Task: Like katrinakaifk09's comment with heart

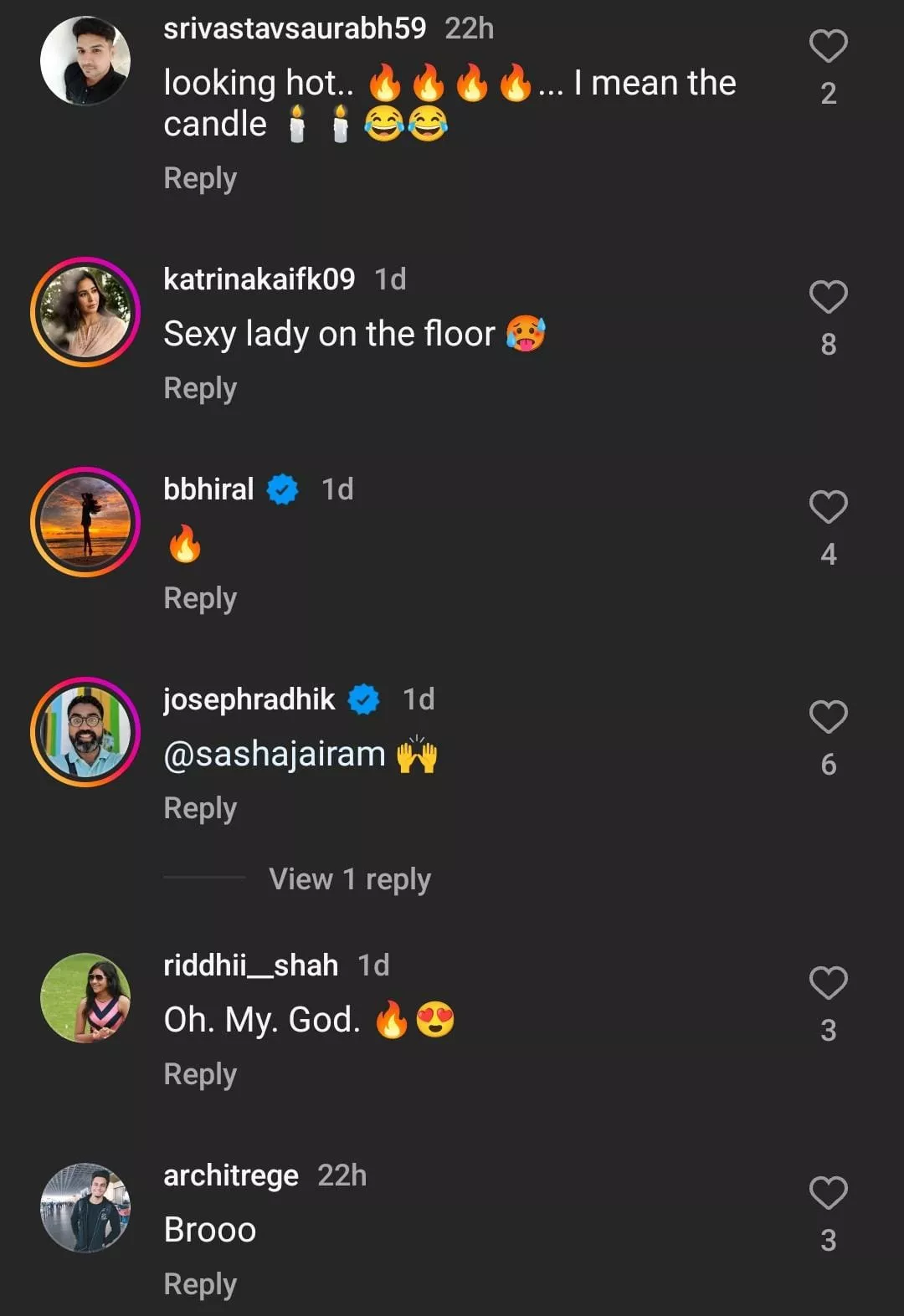Action: coord(828,297)
